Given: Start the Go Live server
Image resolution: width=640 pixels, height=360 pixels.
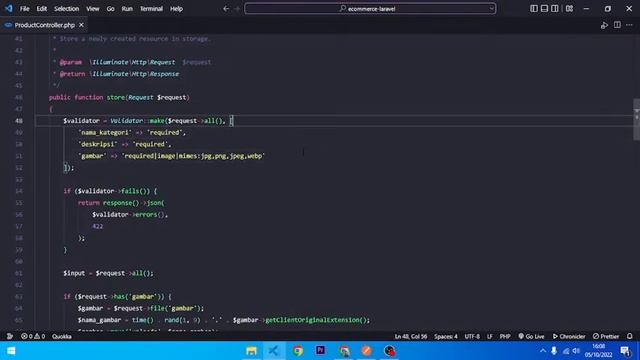Looking at the screenshot, I should 531,336.
